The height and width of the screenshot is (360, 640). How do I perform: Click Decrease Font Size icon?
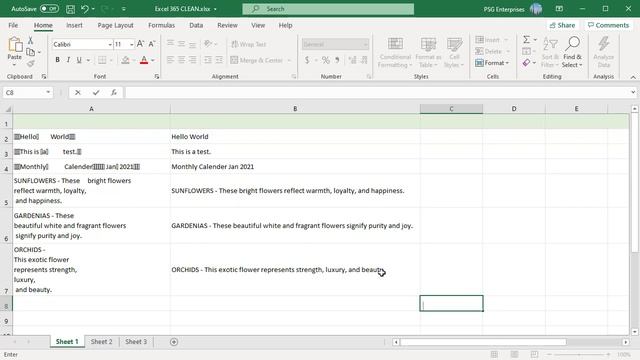151,44
